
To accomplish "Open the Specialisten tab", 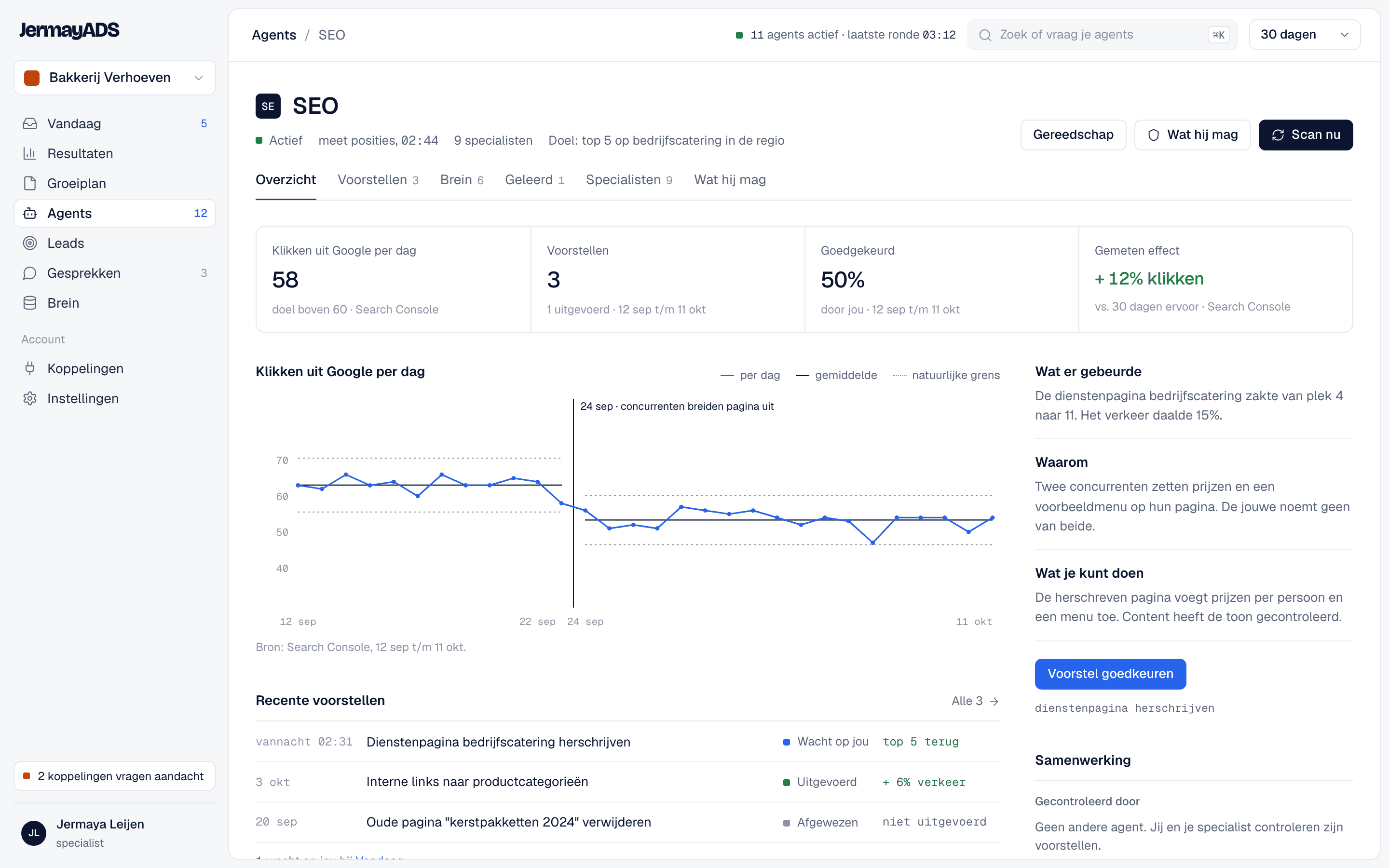I will (x=629, y=180).
